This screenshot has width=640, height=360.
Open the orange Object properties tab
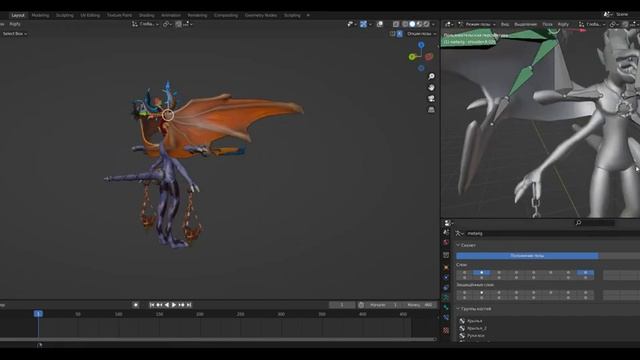(446, 267)
